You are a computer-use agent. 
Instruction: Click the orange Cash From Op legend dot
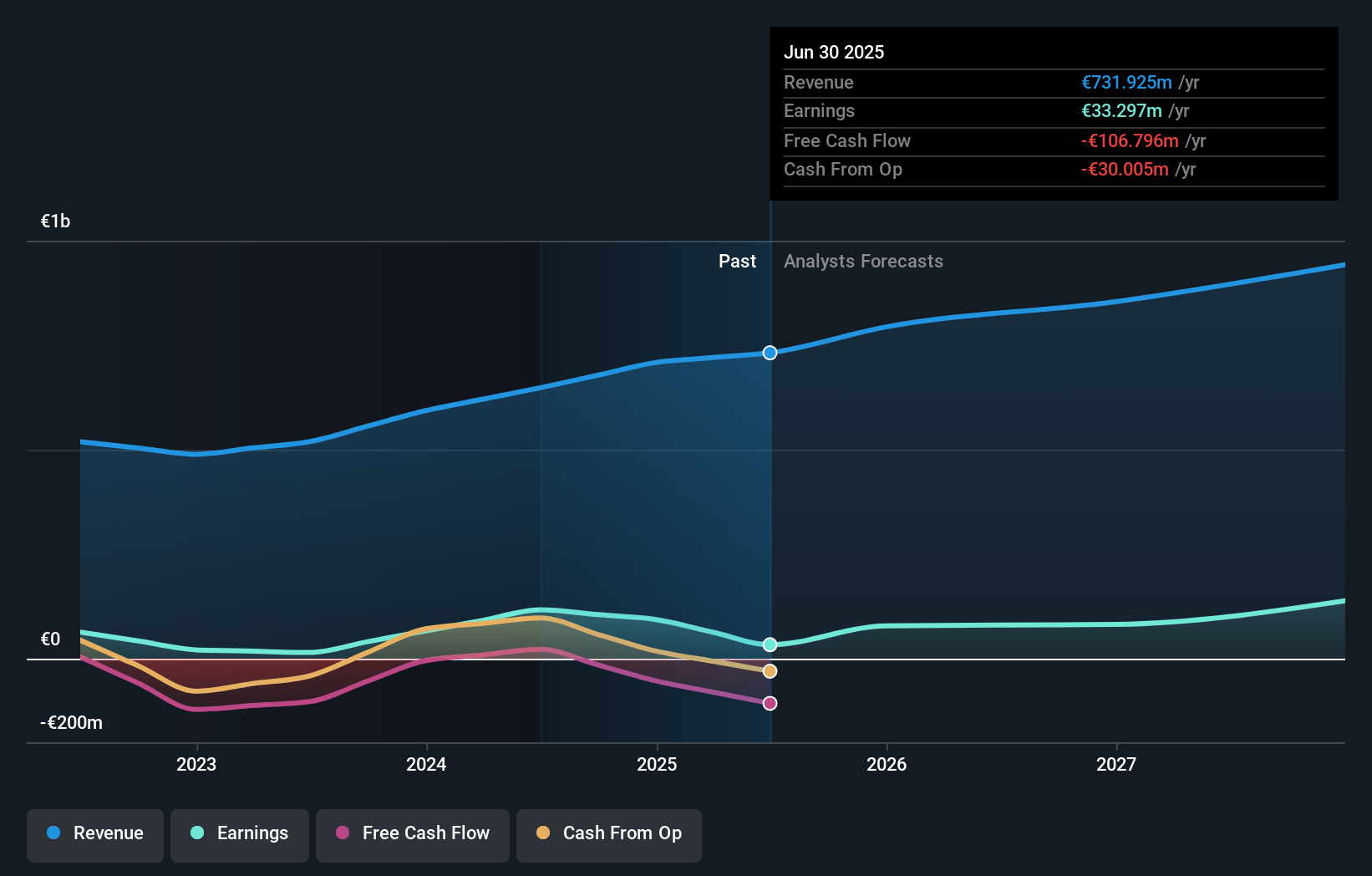(543, 833)
